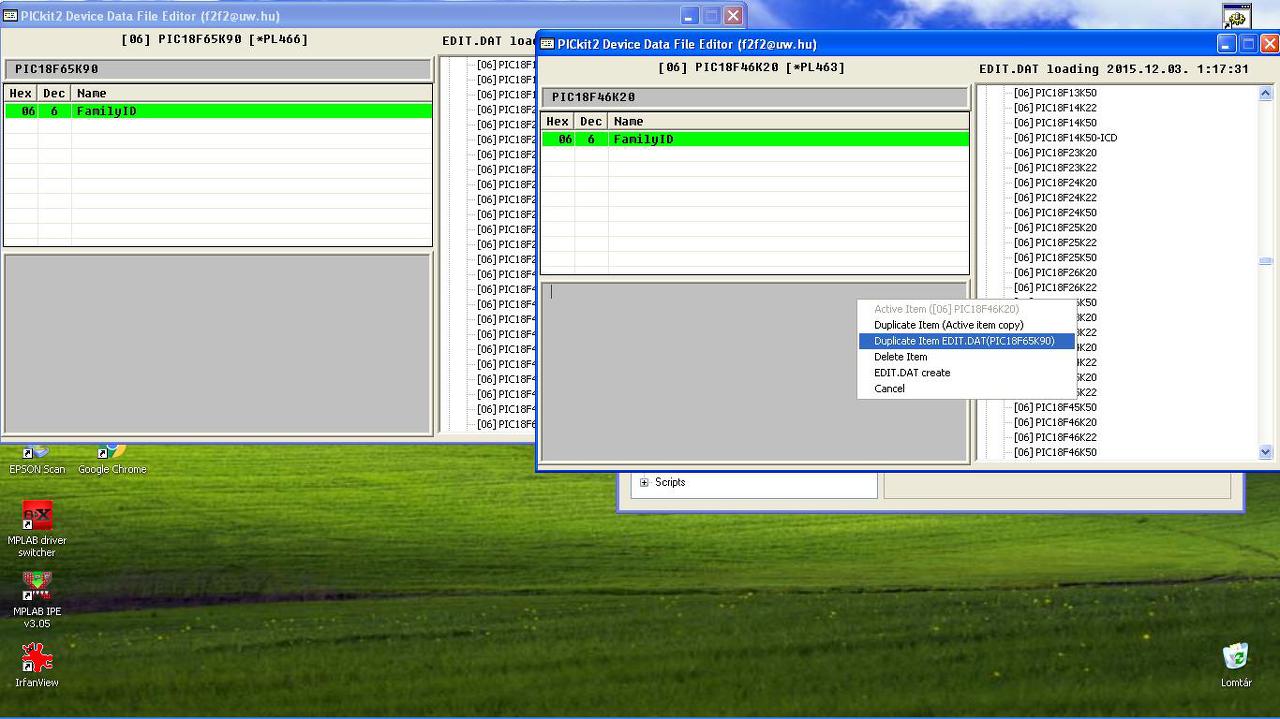Click grey text area in left window
This screenshot has width=1280, height=719.
point(218,344)
